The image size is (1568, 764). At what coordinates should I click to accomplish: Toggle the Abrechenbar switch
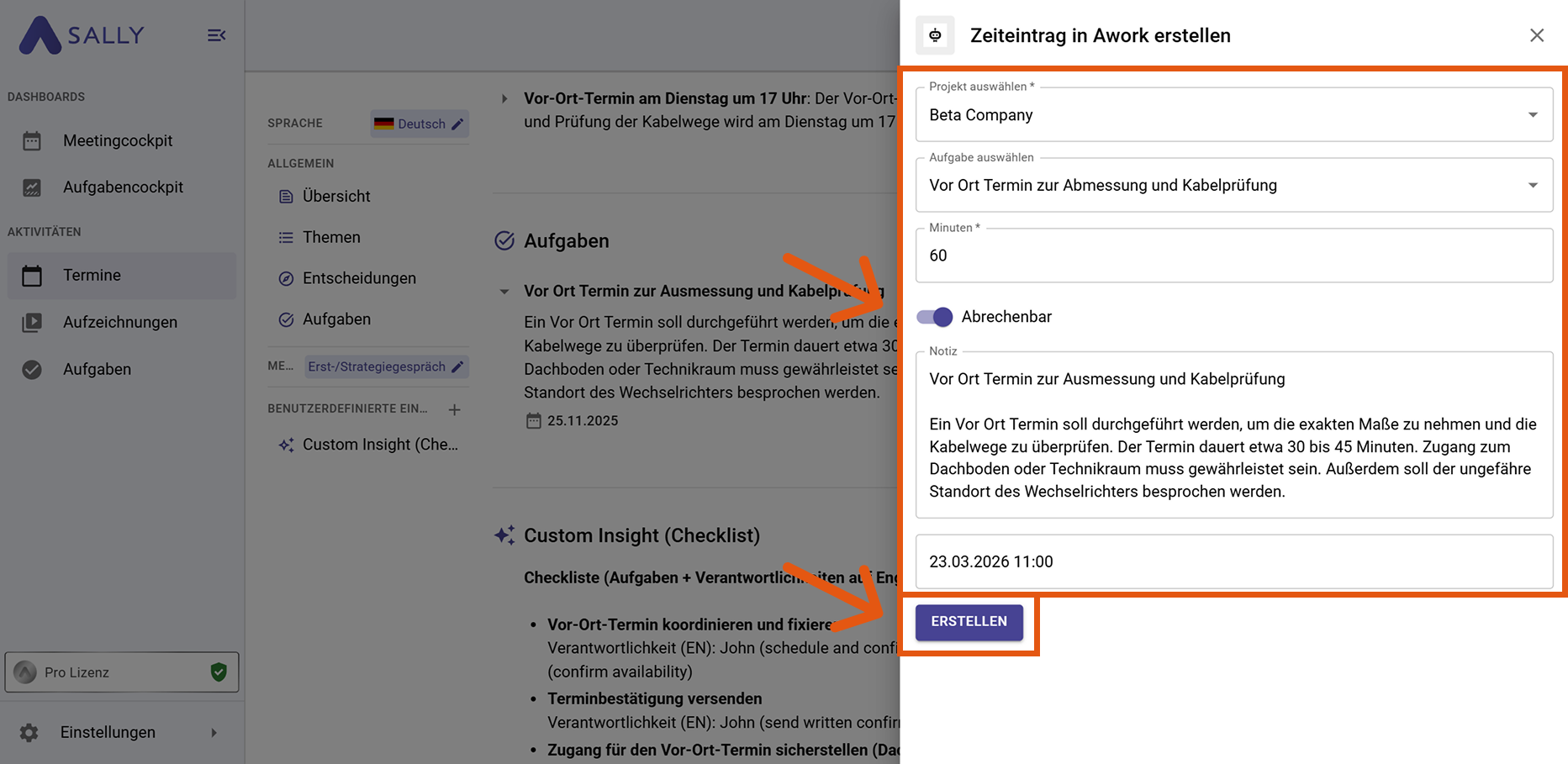tap(935, 317)
